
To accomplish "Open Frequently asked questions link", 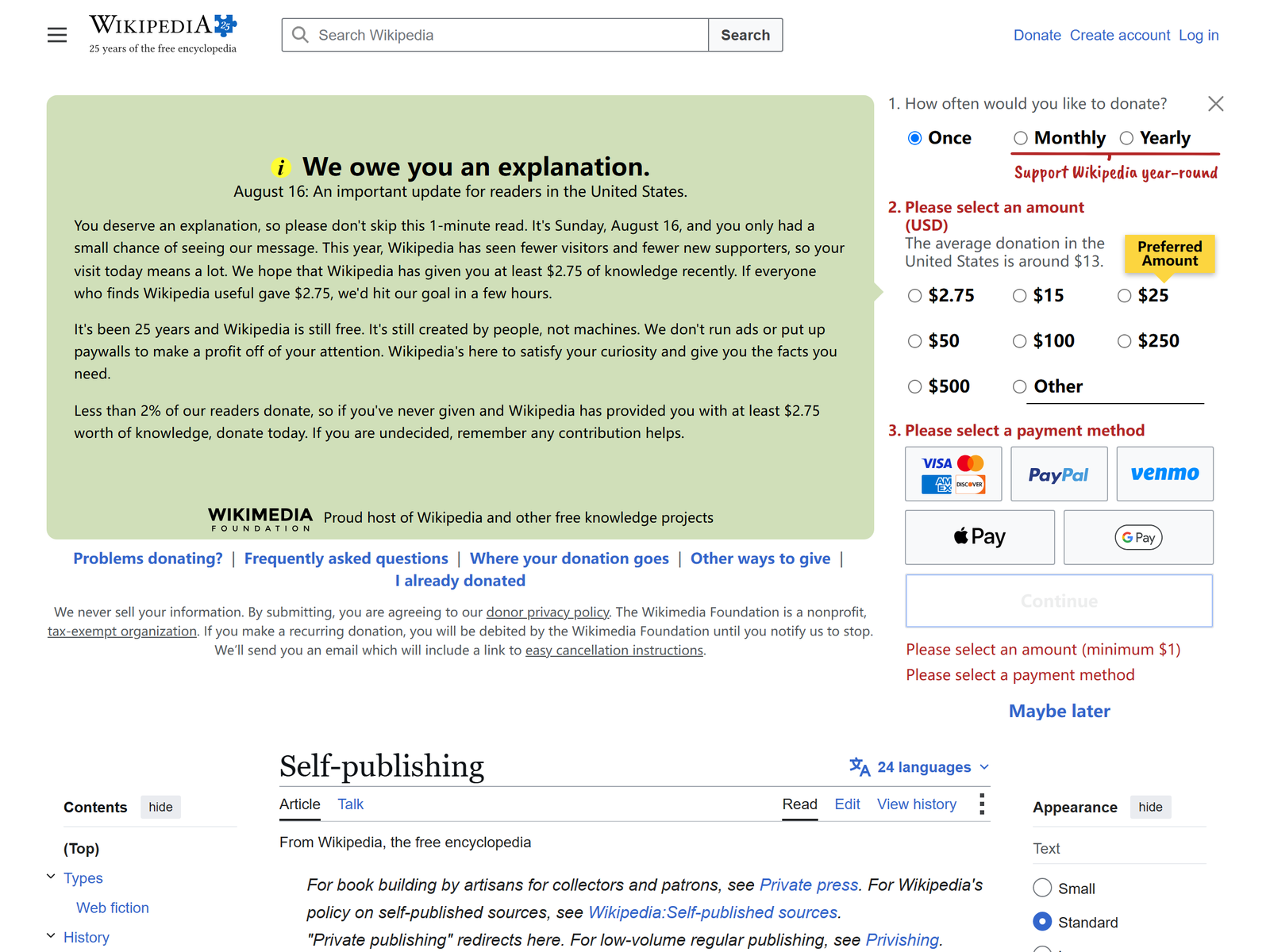I will coord(346,559).
